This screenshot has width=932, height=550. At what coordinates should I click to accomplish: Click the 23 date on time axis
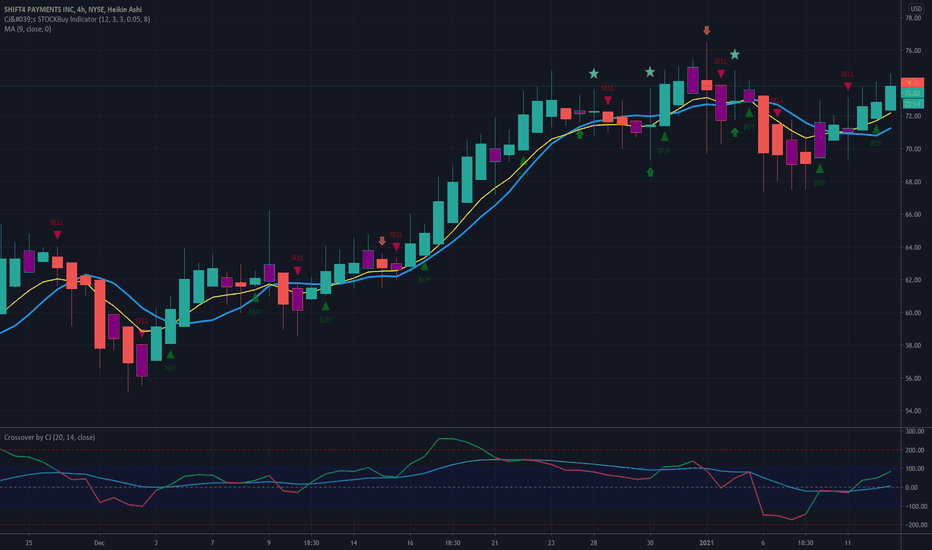(551, 543)
